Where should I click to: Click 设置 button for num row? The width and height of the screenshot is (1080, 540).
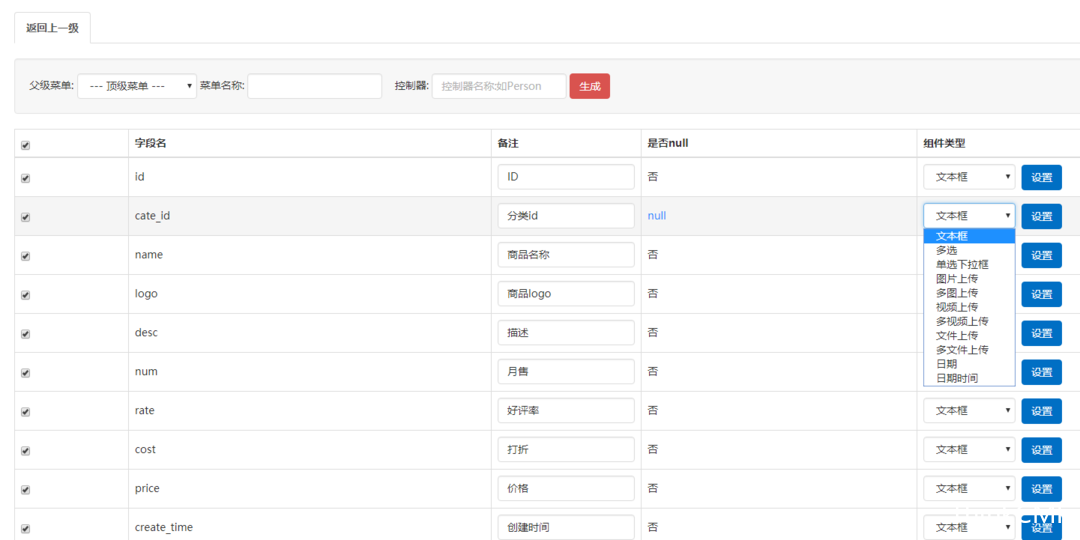(x=1041, y=372)
